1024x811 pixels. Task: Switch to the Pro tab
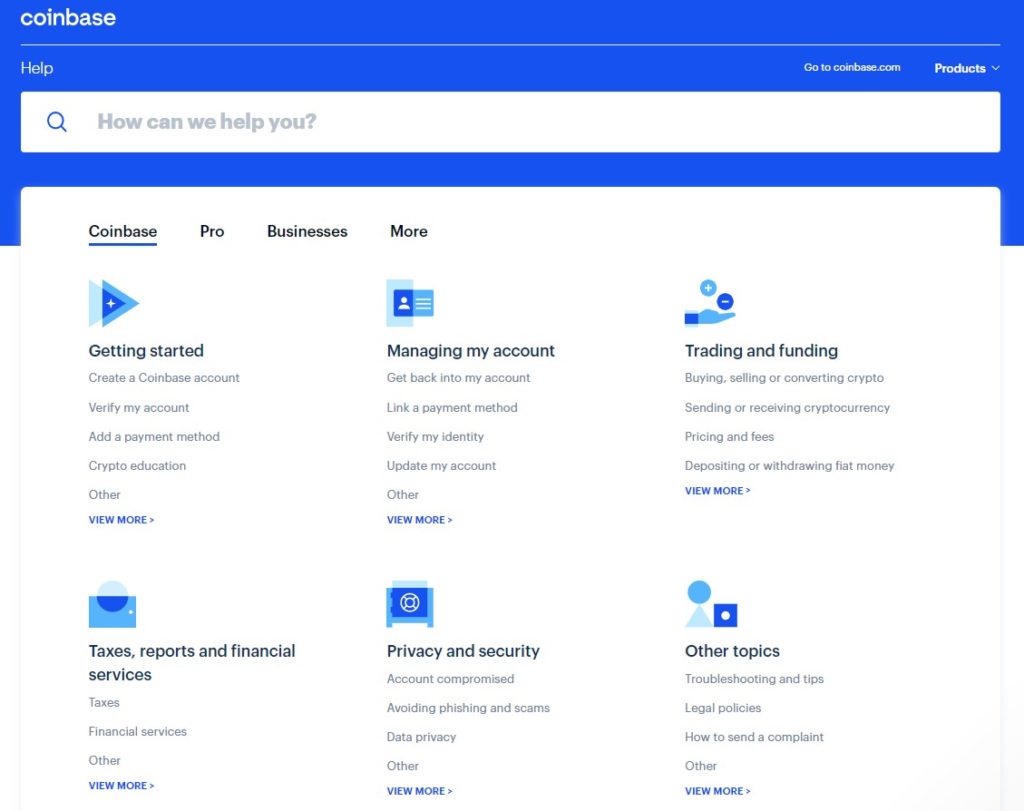pyautogui.click(x=211, y=231)
